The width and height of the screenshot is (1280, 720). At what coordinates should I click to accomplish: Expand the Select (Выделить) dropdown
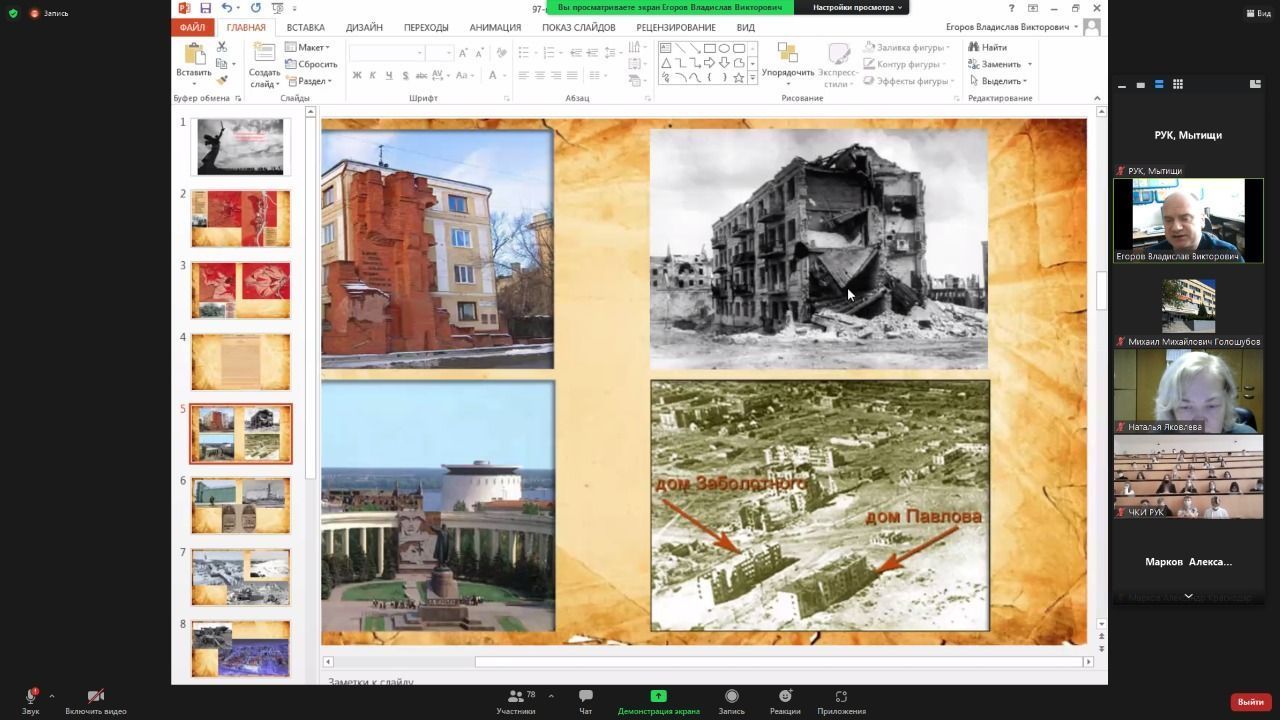click(998, 81)
